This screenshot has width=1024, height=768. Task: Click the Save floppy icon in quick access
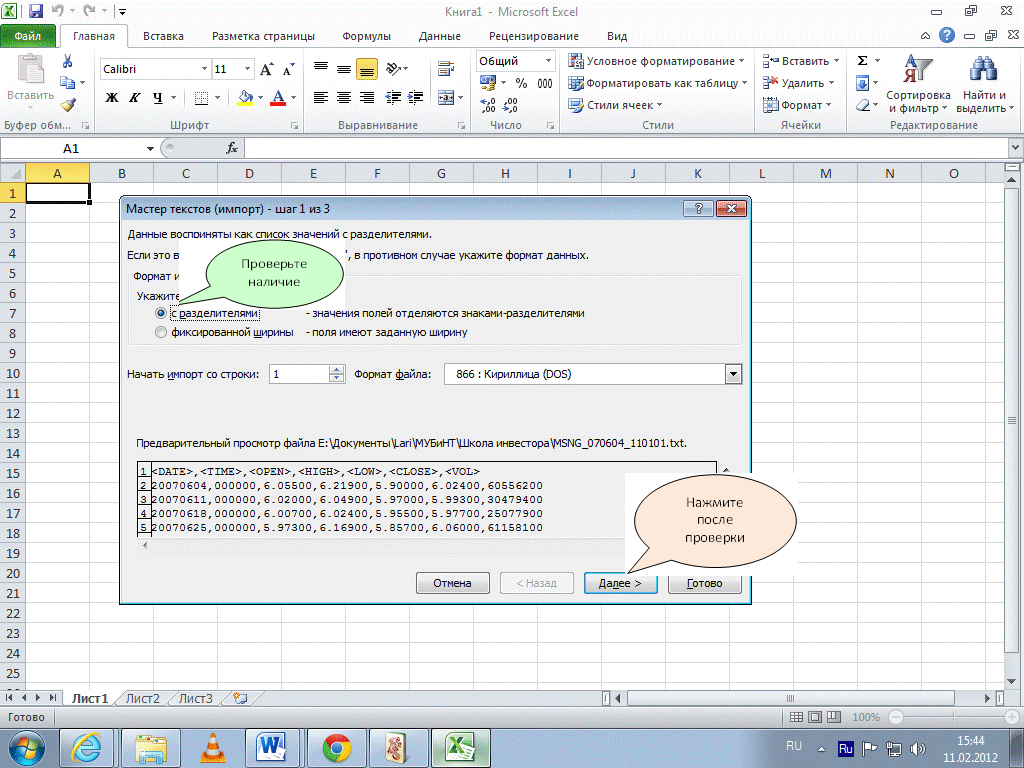point(35,11)
